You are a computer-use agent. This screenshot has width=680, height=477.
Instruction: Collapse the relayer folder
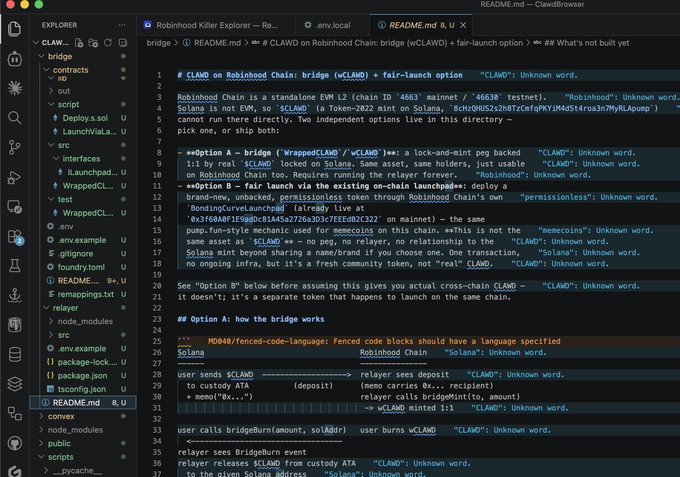[65, 308]
